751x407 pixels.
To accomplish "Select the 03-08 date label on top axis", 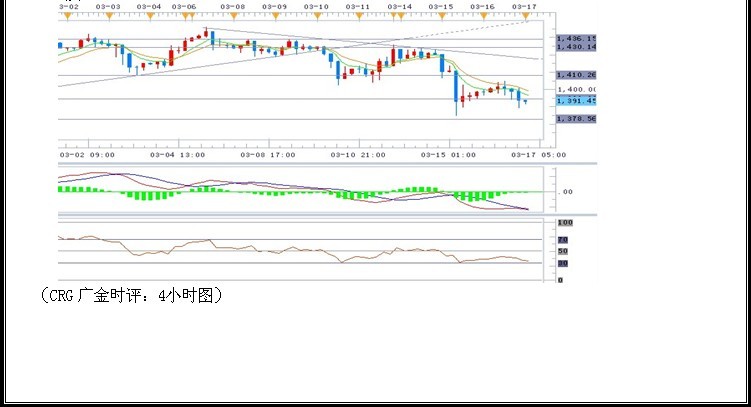I will tap(233, 7).
